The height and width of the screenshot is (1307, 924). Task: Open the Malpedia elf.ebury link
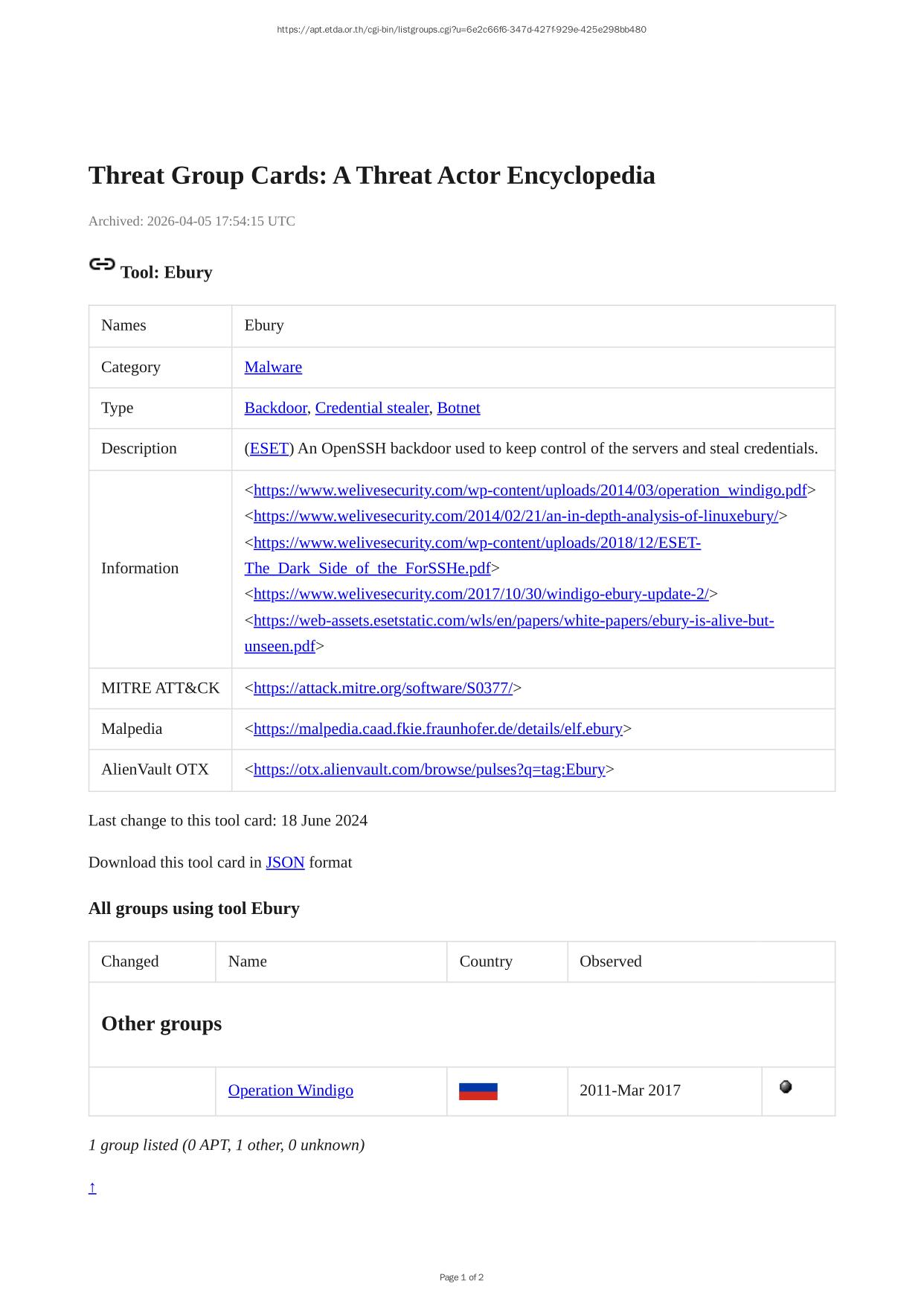tap(437, 729)
